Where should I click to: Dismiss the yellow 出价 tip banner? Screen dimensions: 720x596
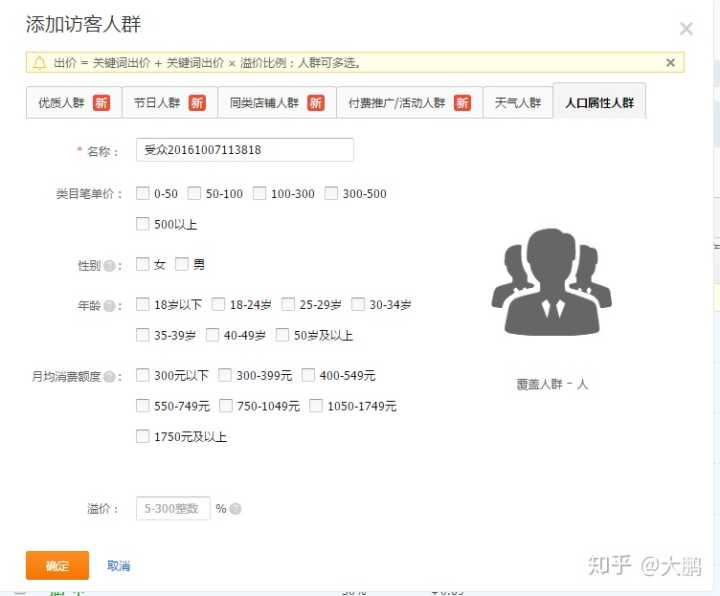click(x=671, y=63)
